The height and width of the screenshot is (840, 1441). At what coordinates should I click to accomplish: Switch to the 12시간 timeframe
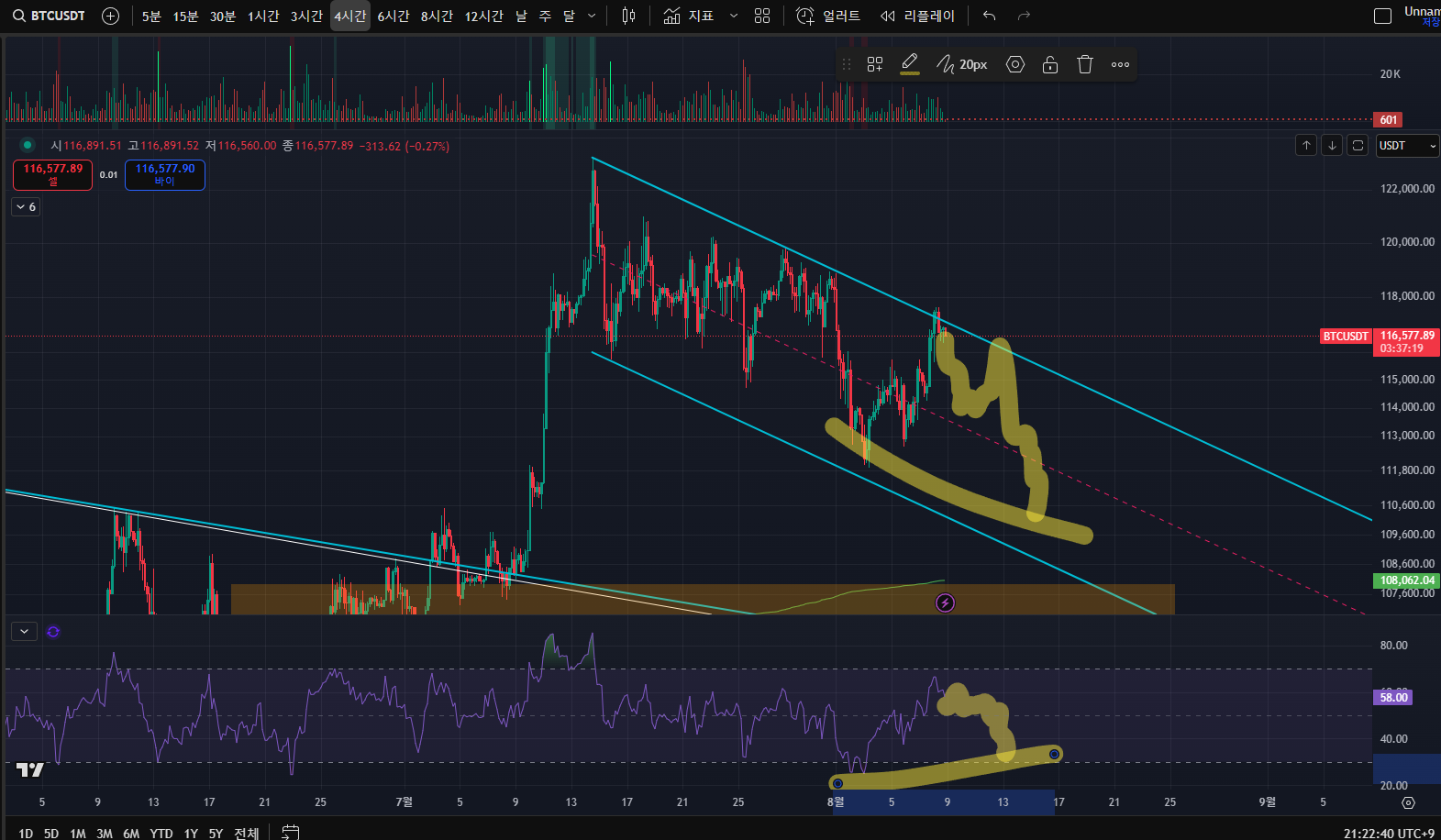point(483,16)
